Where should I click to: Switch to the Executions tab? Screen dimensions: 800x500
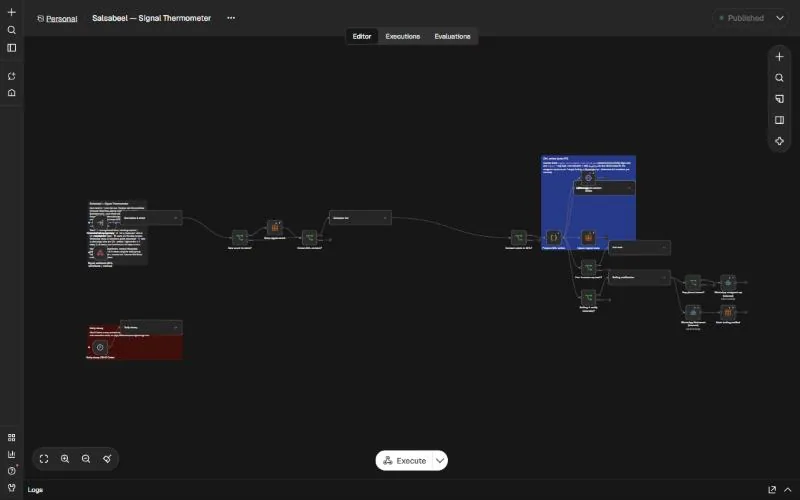403,36
